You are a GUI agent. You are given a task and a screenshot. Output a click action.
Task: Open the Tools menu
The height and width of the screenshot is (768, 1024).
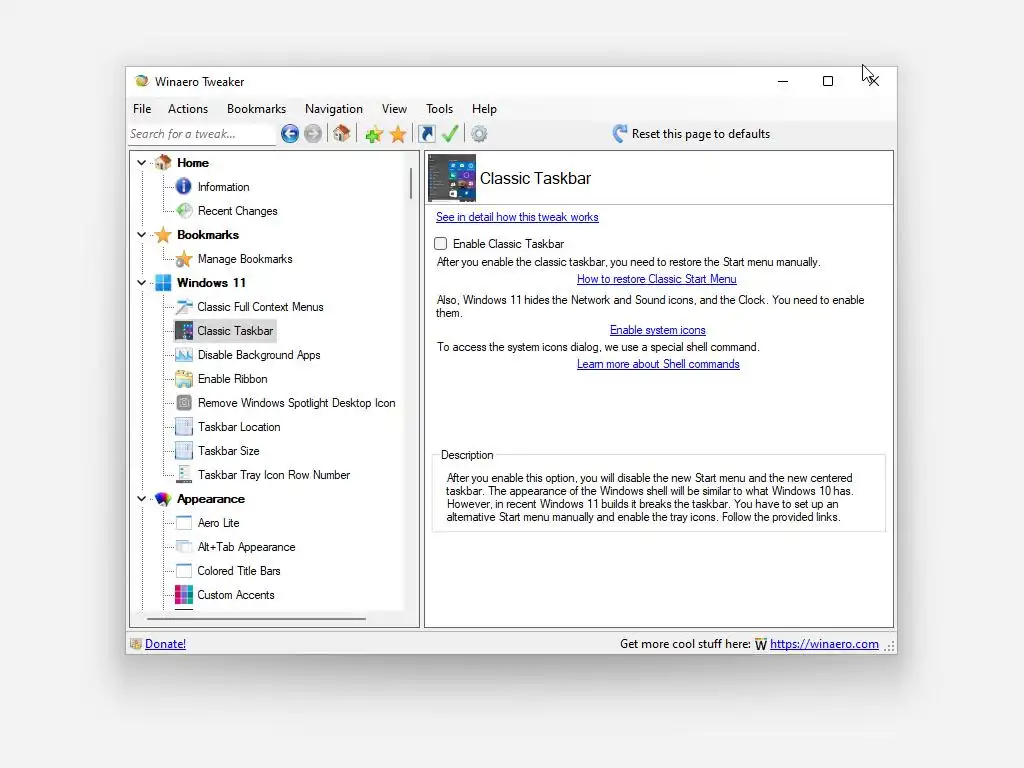[x=440, y=108]
